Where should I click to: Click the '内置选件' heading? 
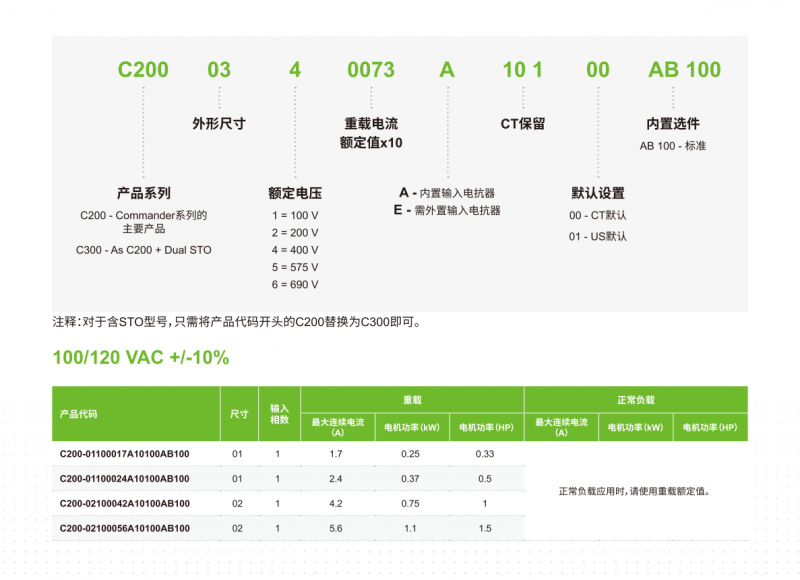click(673, 123)
